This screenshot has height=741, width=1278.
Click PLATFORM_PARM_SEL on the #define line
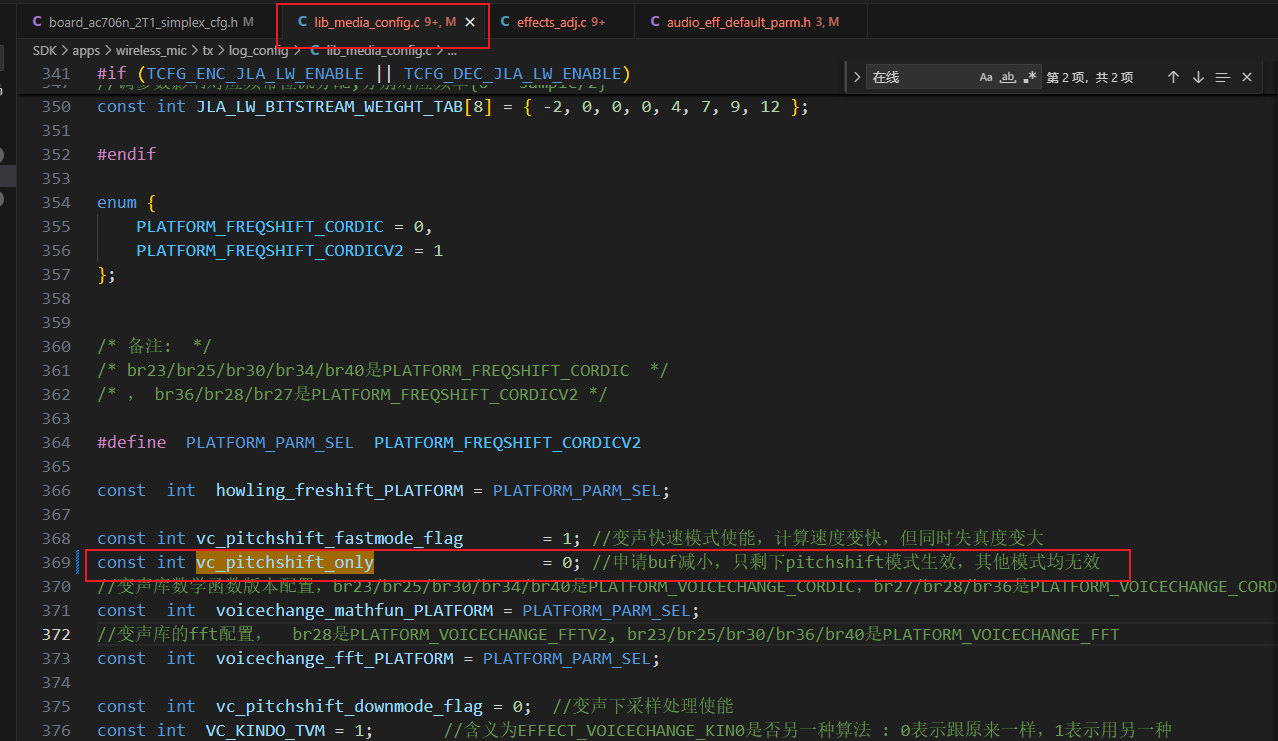tap(270, 443)
